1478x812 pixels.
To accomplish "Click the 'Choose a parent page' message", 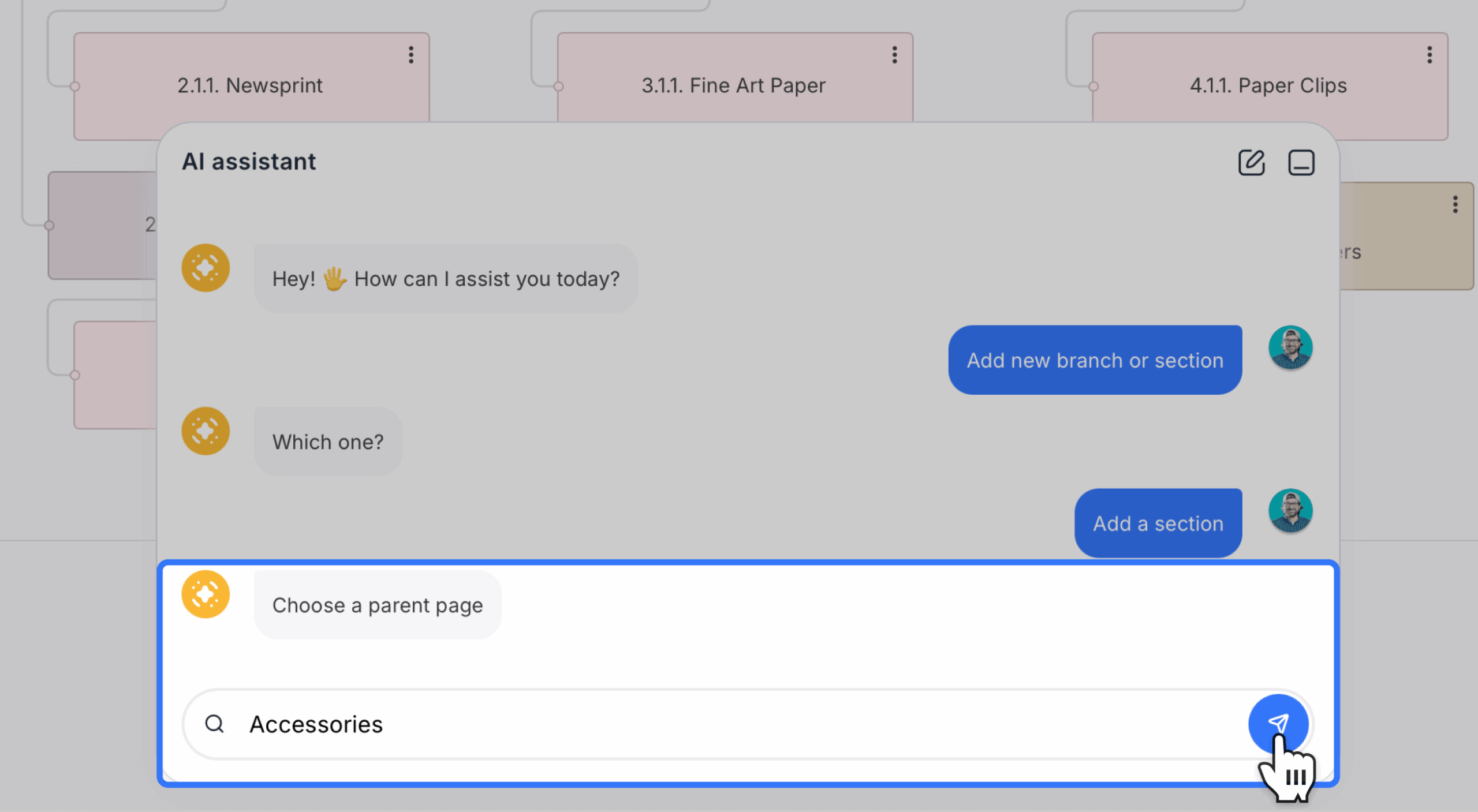I will (378, 605).
